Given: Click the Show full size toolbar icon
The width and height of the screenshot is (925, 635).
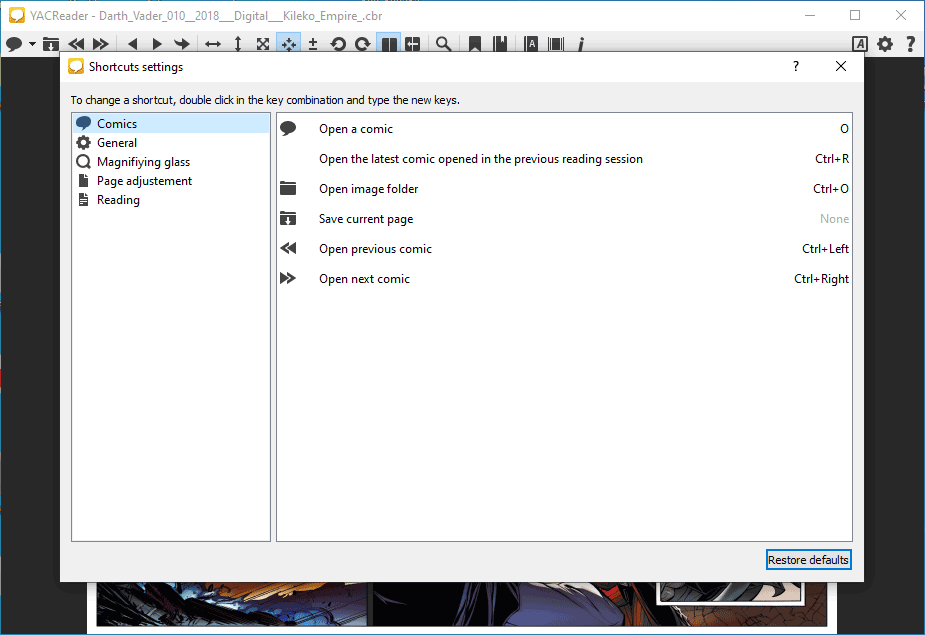Looking at the screenshot, I should [x=263, y=44].
